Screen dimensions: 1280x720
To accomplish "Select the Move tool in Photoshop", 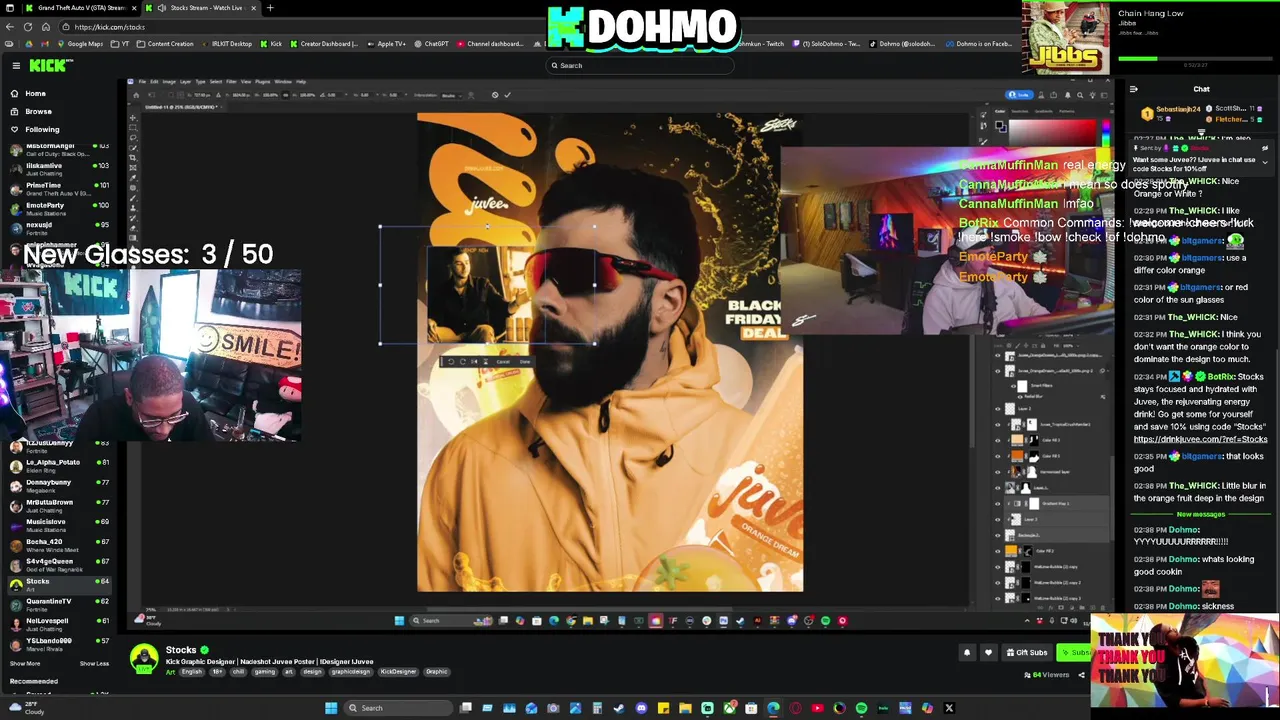I will tap(133, 118).
